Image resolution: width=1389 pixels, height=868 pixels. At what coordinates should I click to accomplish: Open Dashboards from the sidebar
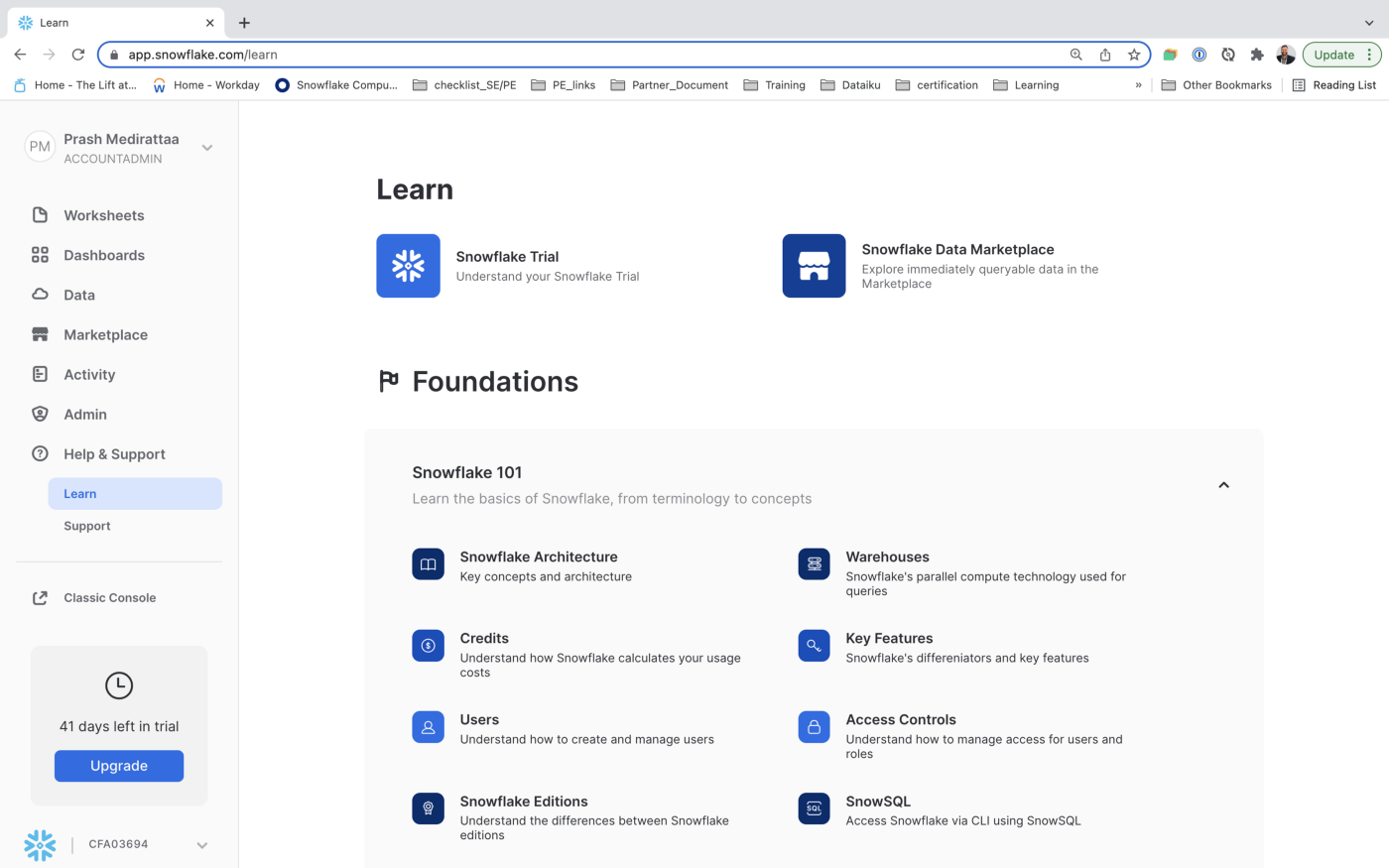[103, 255]
